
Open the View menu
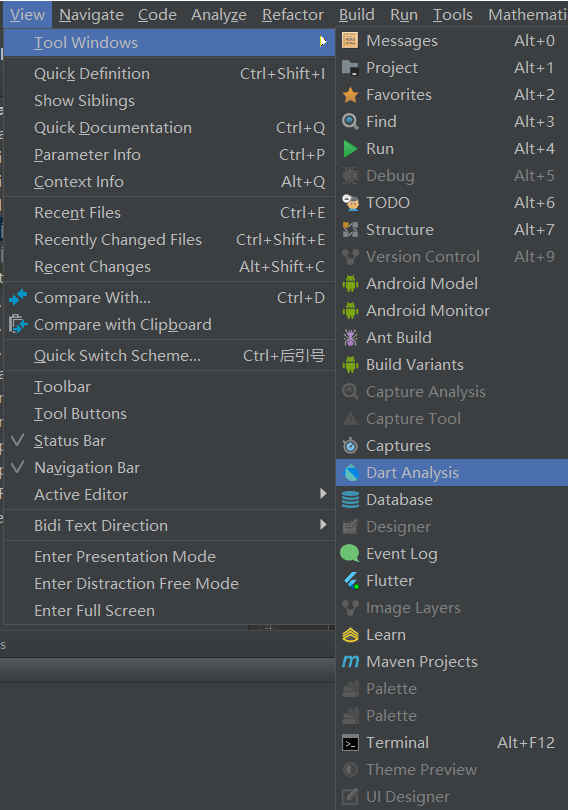click(27, 14)
